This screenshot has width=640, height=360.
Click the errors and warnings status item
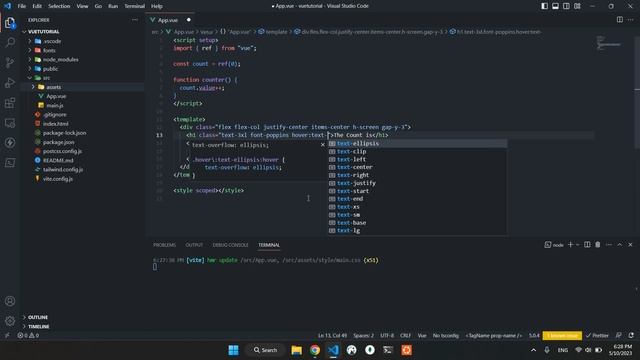point(28,336)
